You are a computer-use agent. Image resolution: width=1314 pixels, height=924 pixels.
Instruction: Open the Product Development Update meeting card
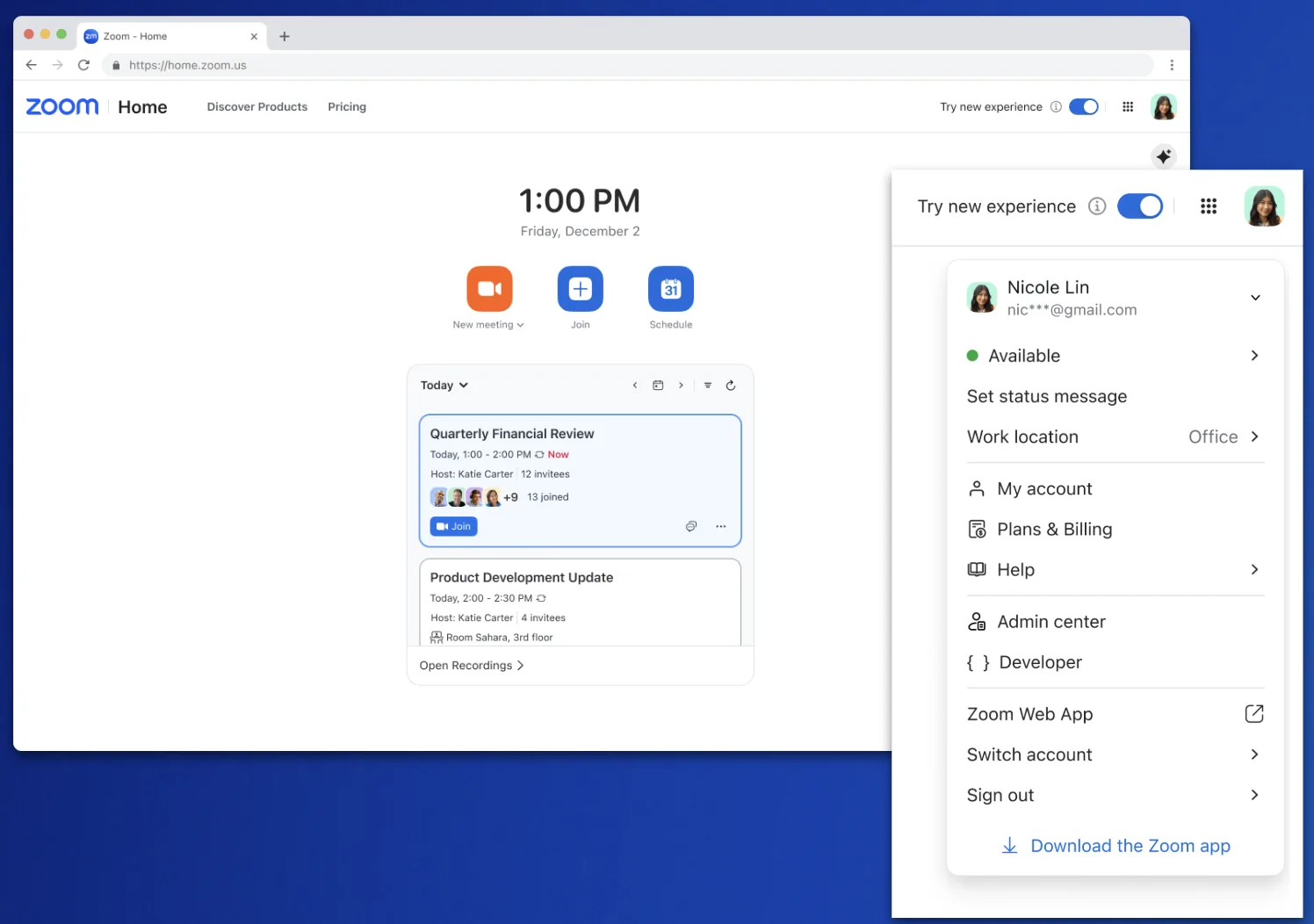(x=581, y=603)
